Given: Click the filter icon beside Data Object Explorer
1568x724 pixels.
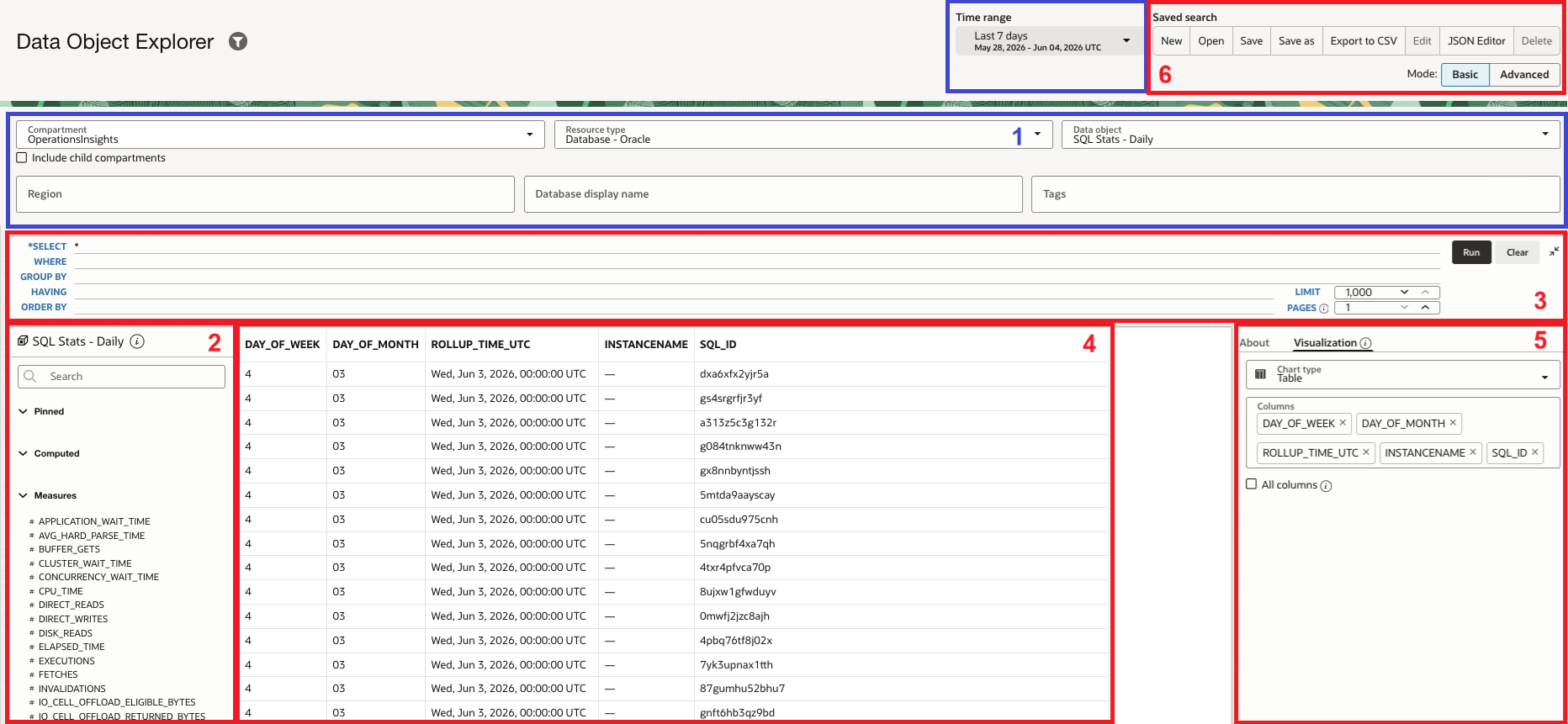Looking at the screenshot, I should tap(238, 41).
